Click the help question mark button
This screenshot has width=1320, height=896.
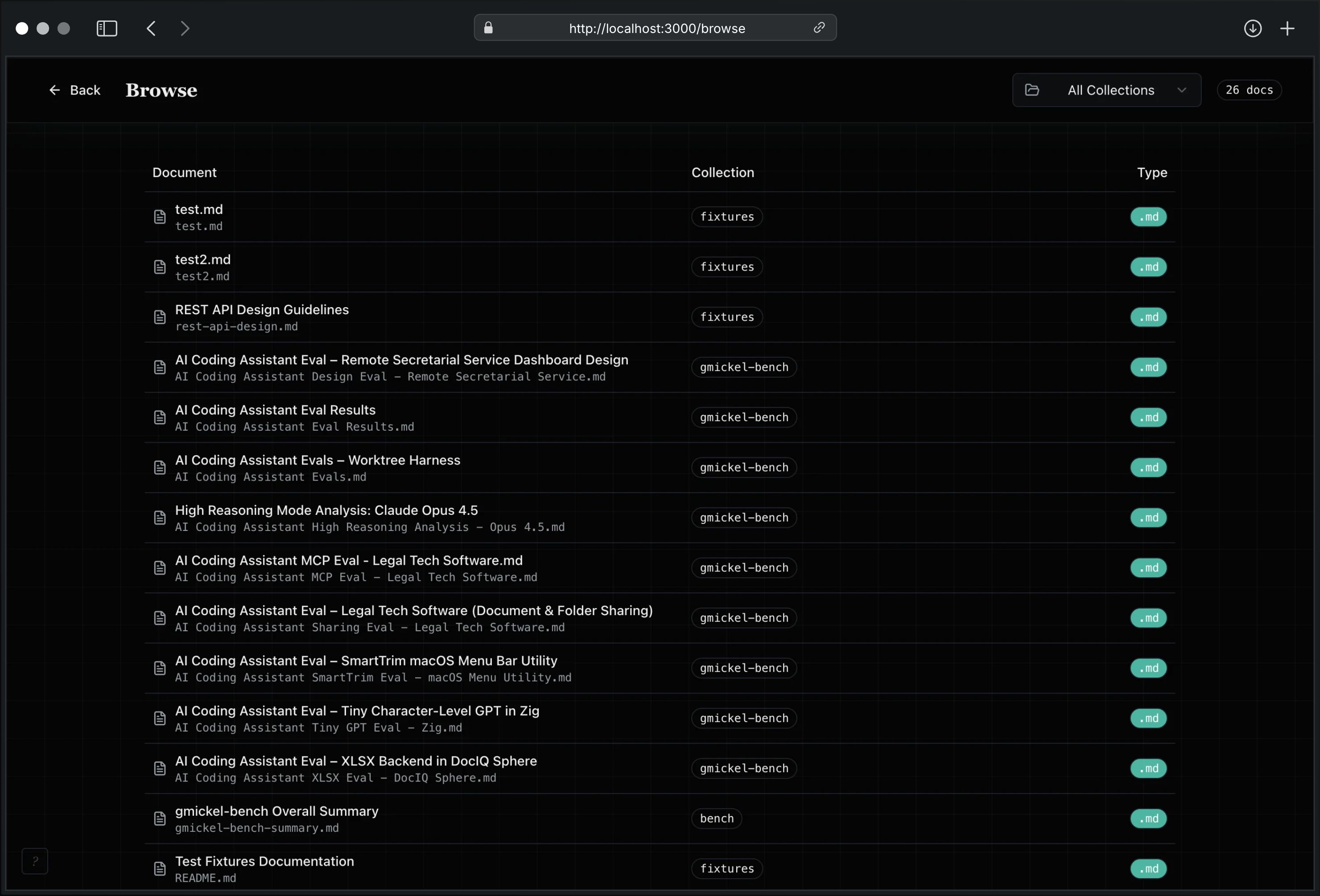coord(35,861)
